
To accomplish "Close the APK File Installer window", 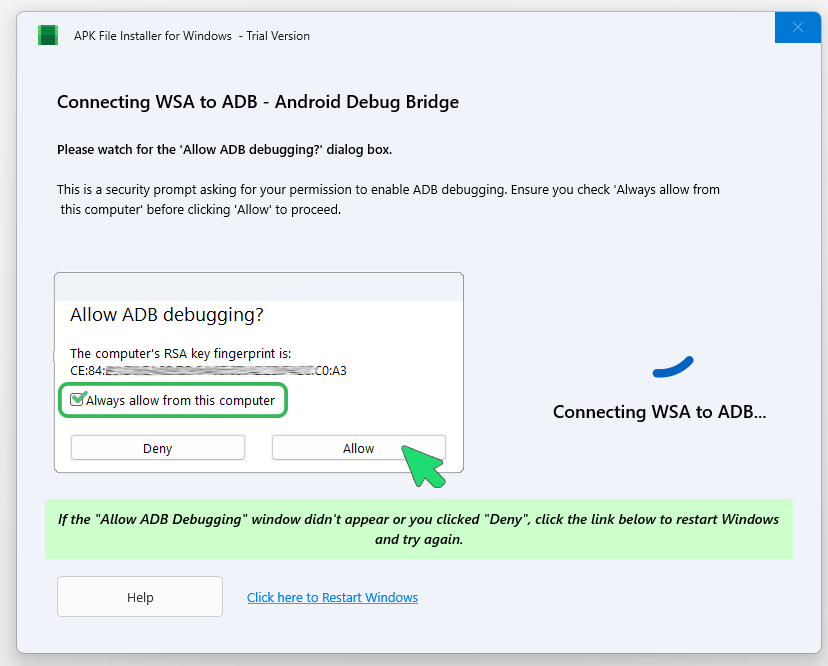I will tap(798, 28).
